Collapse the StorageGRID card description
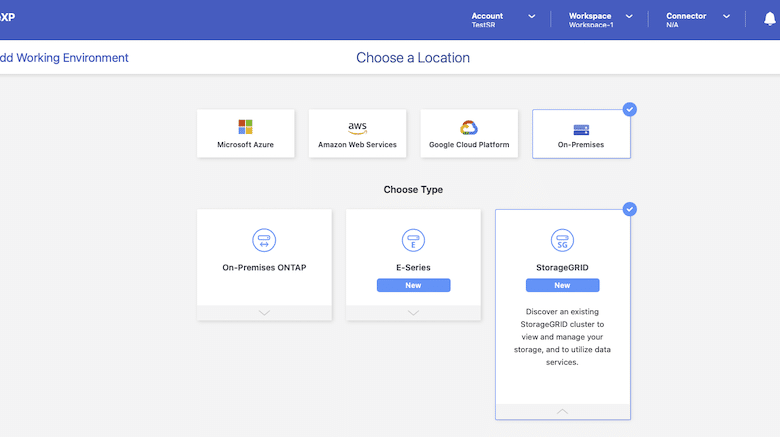780x437 pixels. [x=562, y=411]
